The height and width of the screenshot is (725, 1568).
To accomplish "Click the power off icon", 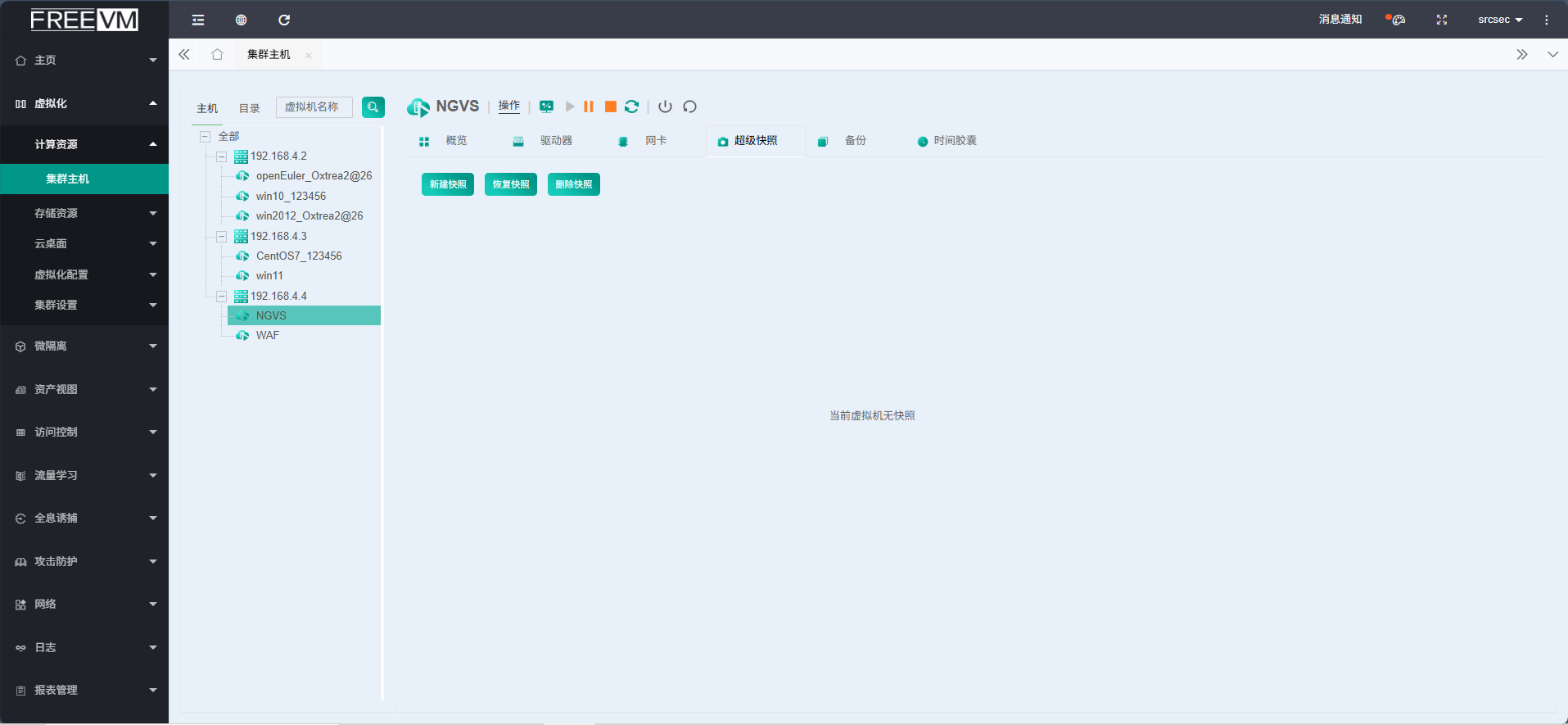I will 665,106.
